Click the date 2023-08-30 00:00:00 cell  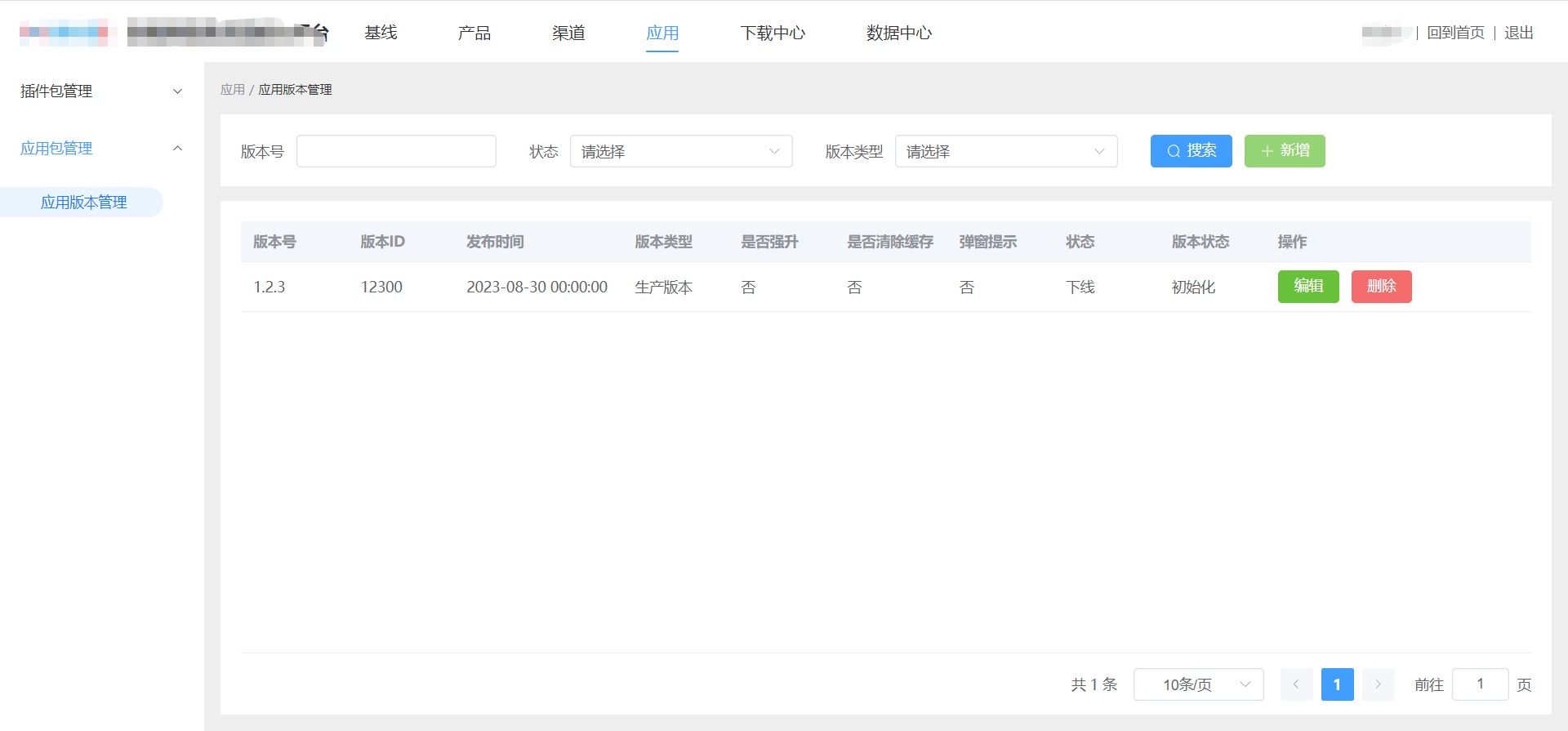click(x=537, y=287)
